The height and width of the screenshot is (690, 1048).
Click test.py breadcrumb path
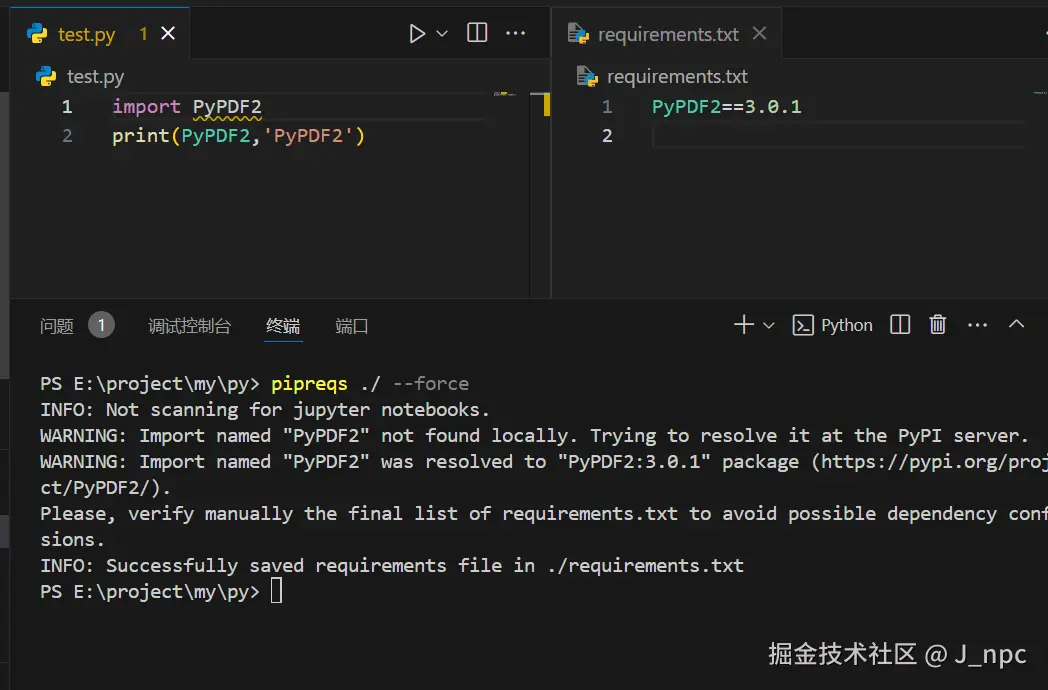tap(95, 77)
